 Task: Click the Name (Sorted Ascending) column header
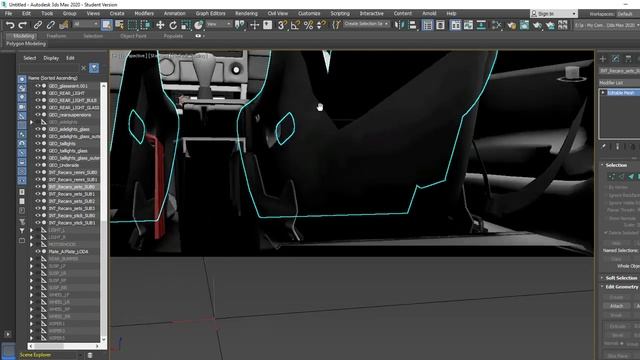click(53, 78)
